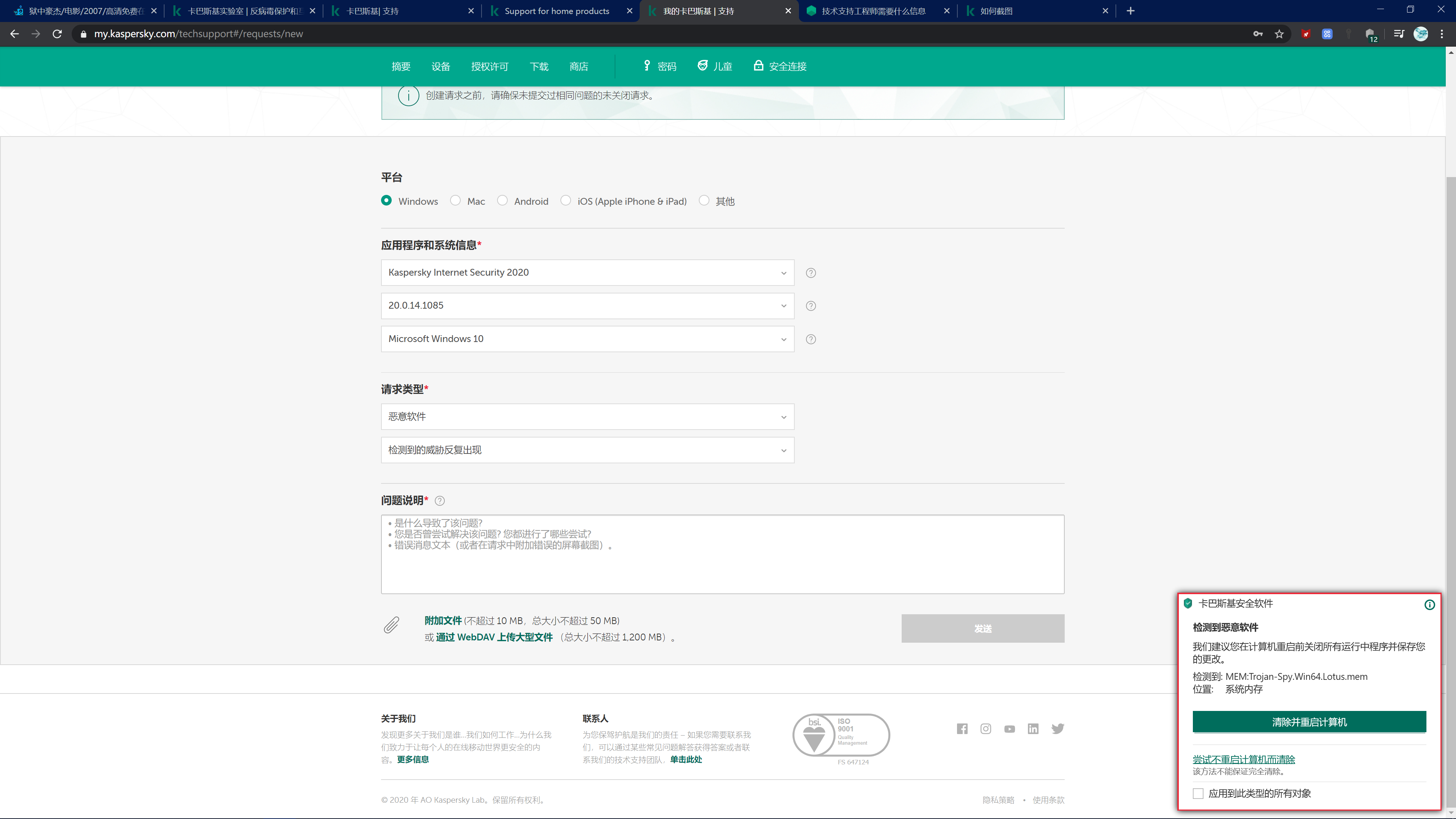Click the 清除并重启计算机 button
This screenshot has width=1456, height=819.
1309,722
